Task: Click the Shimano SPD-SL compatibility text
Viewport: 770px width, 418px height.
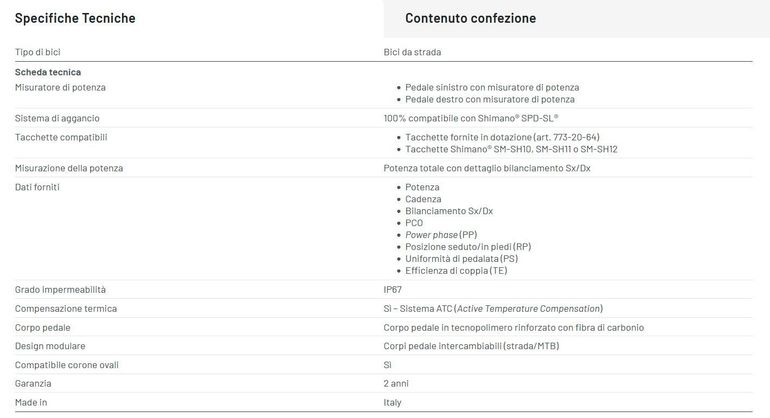Action: coord(470,118)
